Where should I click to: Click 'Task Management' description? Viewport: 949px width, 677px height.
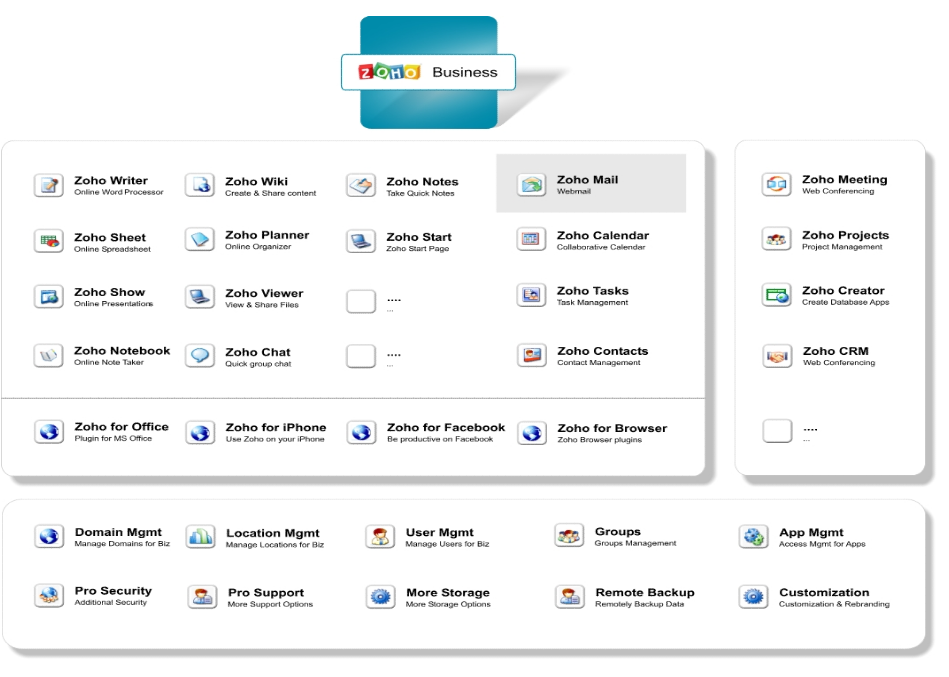tap(593, 303)
